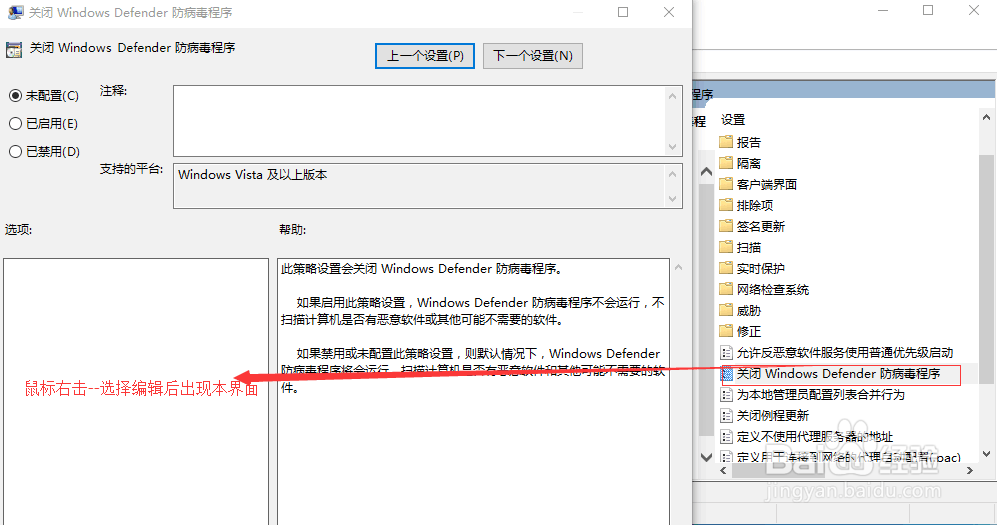The width and height of the screenshot is (997, 525).
Task: Open the 修正 folder icon
Action: pos(726,331)
